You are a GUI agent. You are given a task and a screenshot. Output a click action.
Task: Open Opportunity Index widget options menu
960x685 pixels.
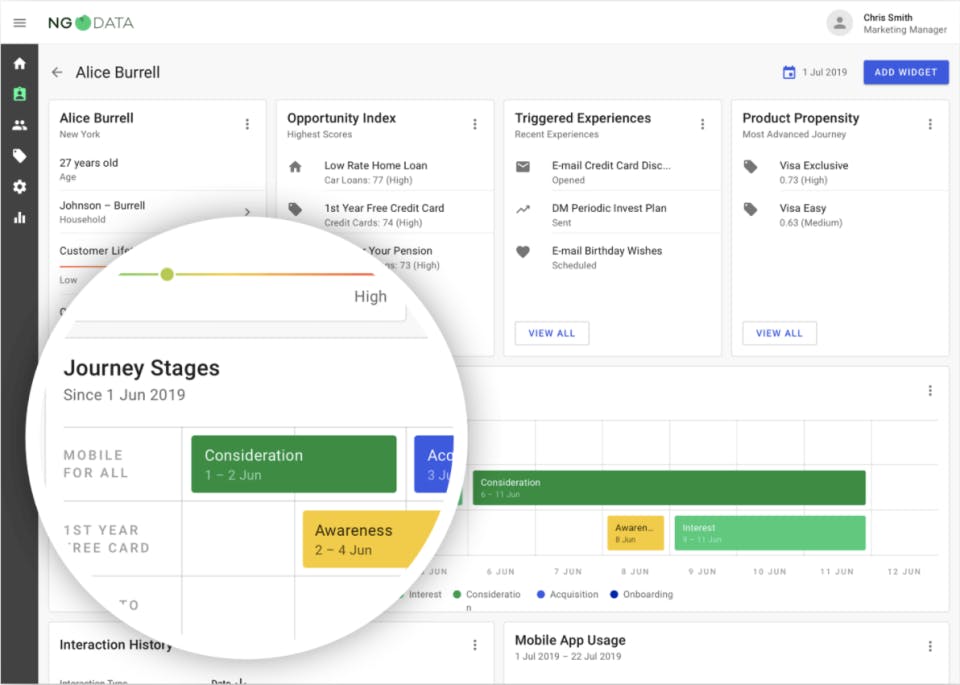475,124
